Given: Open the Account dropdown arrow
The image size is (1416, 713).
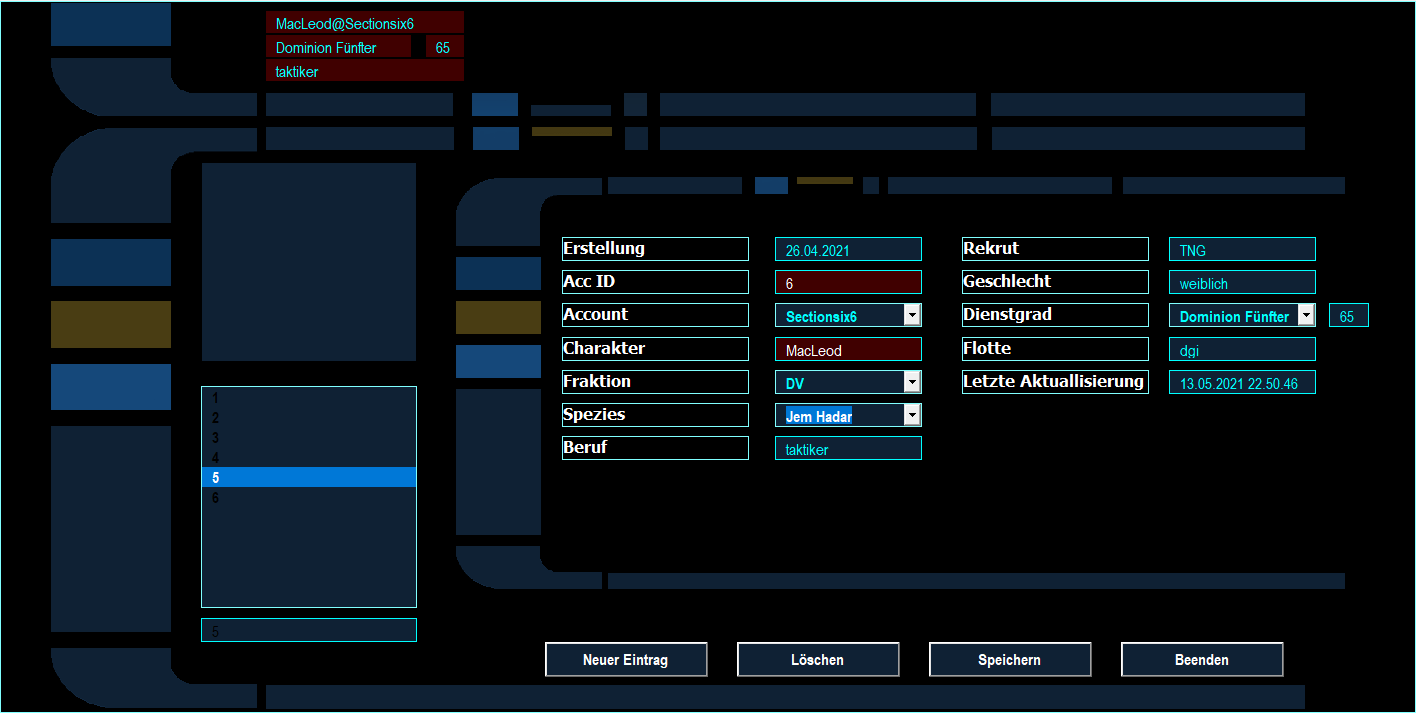Looking at the screenshot, I should 911,315.
